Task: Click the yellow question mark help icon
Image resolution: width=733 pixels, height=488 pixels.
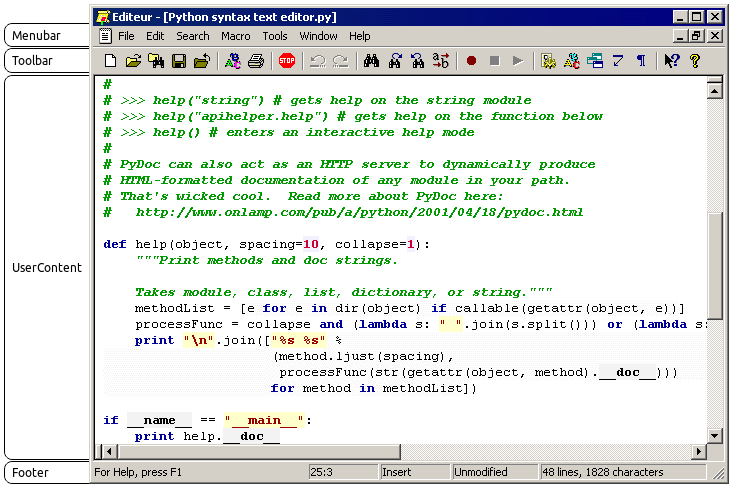Action: 696,61
